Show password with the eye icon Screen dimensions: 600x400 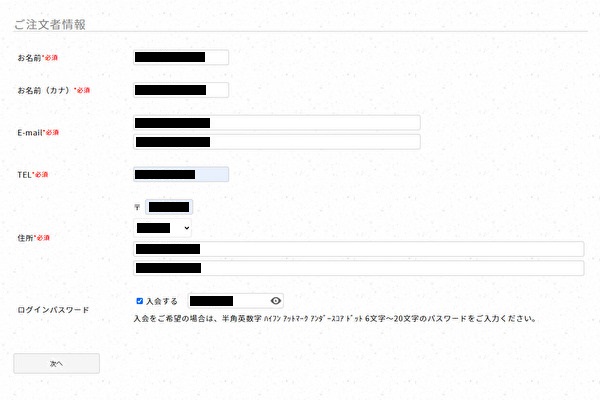(276, 301)
